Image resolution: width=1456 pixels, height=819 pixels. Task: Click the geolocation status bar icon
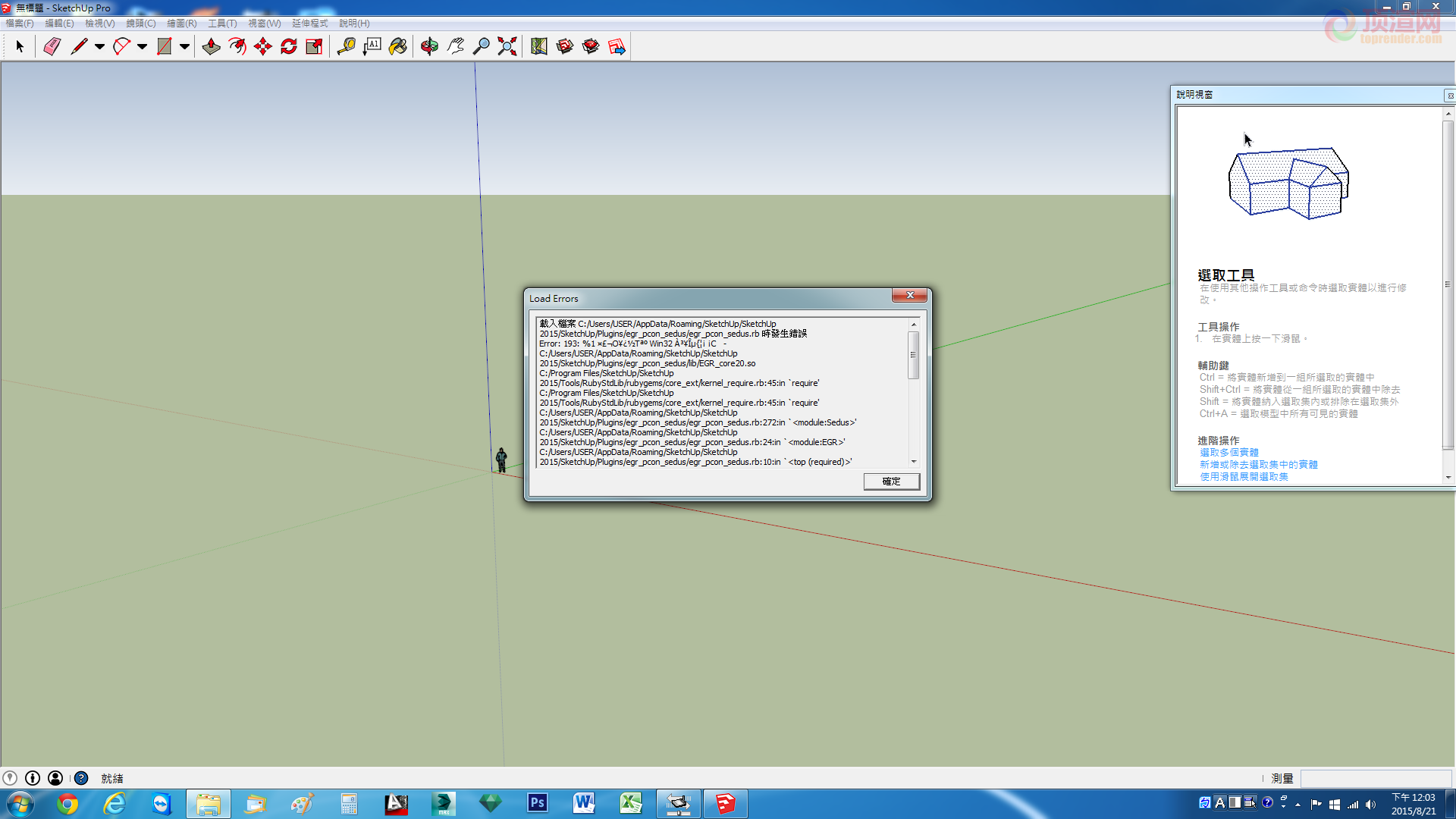(x=10, y=778)
